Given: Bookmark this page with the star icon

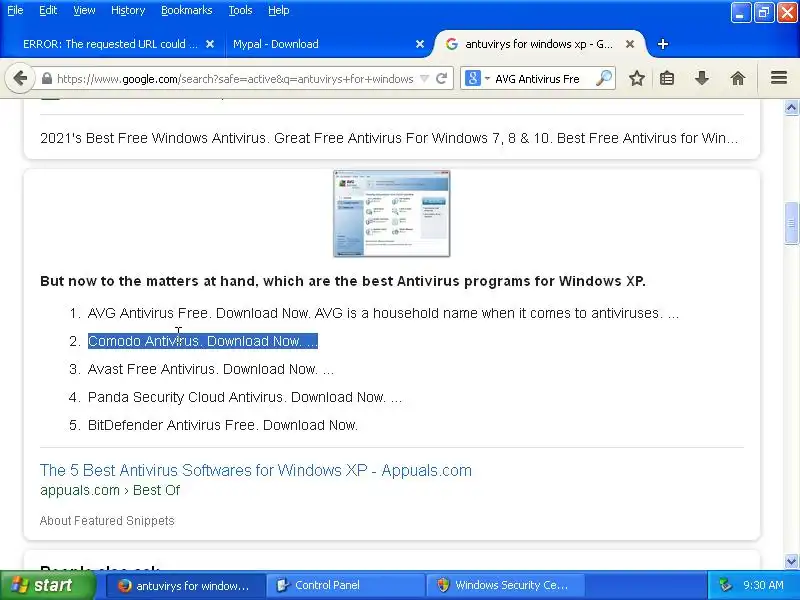Looking at the screenshot, I should pos(637,79).
